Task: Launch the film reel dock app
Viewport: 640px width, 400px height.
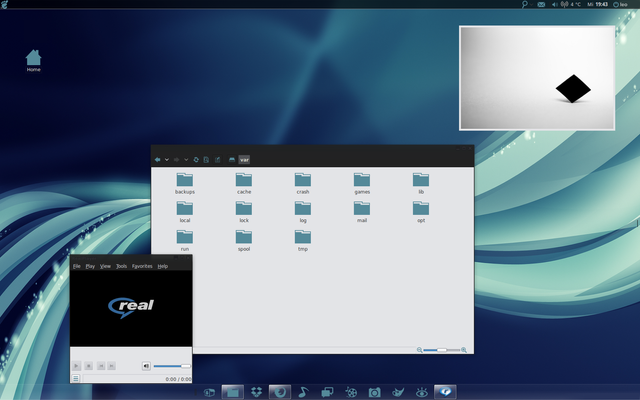Action: (x=351, y=392)
